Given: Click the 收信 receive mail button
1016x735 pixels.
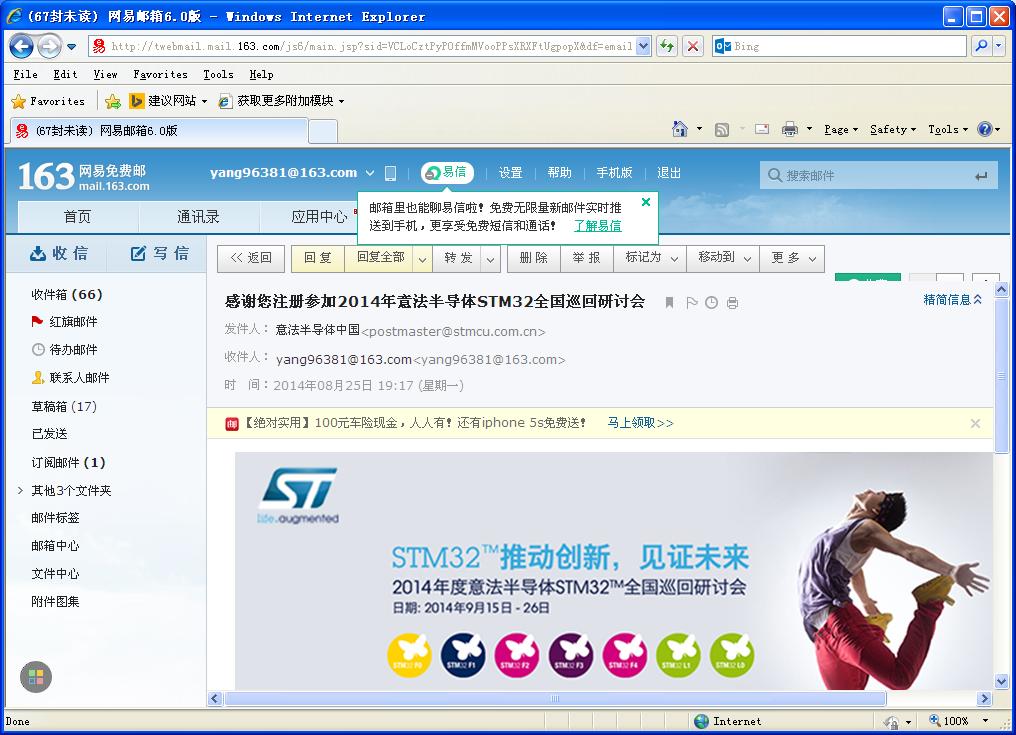Looking at the screenshot, I should click(x=58, y=253).
